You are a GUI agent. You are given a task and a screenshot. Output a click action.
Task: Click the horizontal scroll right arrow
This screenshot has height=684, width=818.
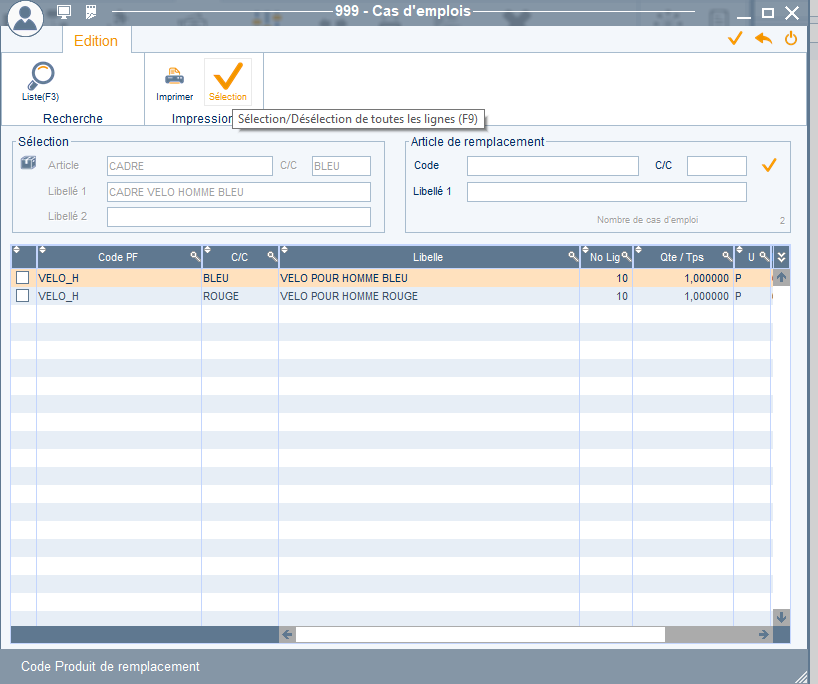coord(764,634)
